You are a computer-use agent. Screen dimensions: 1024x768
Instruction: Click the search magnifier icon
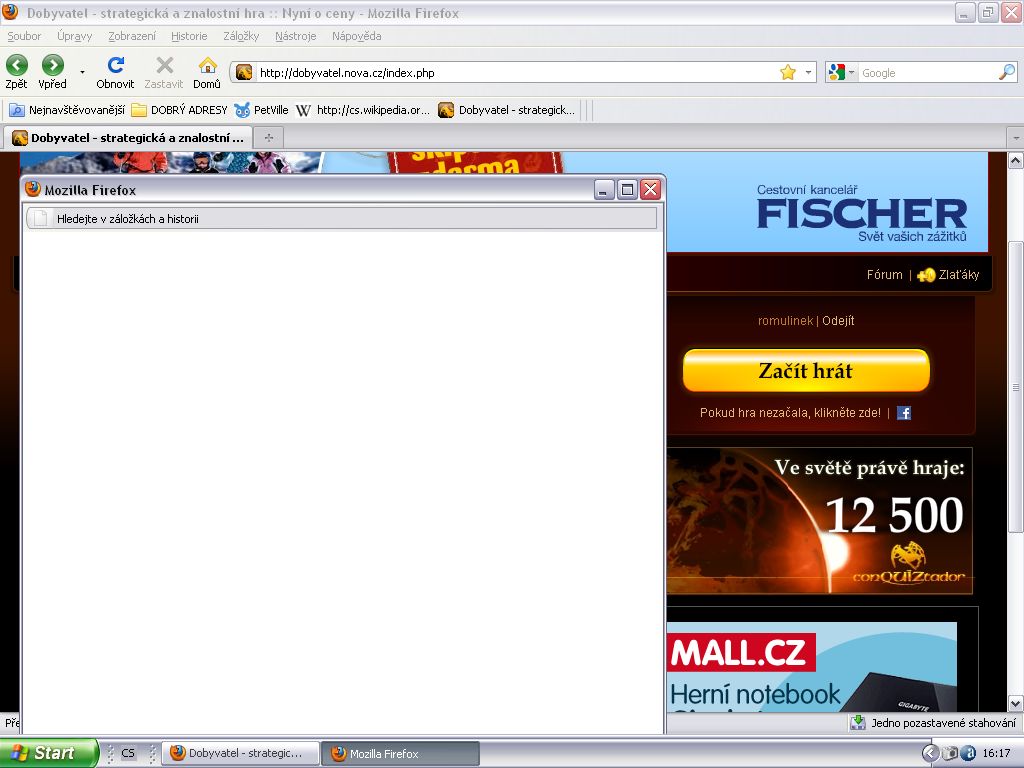[x=1007, y=72]
